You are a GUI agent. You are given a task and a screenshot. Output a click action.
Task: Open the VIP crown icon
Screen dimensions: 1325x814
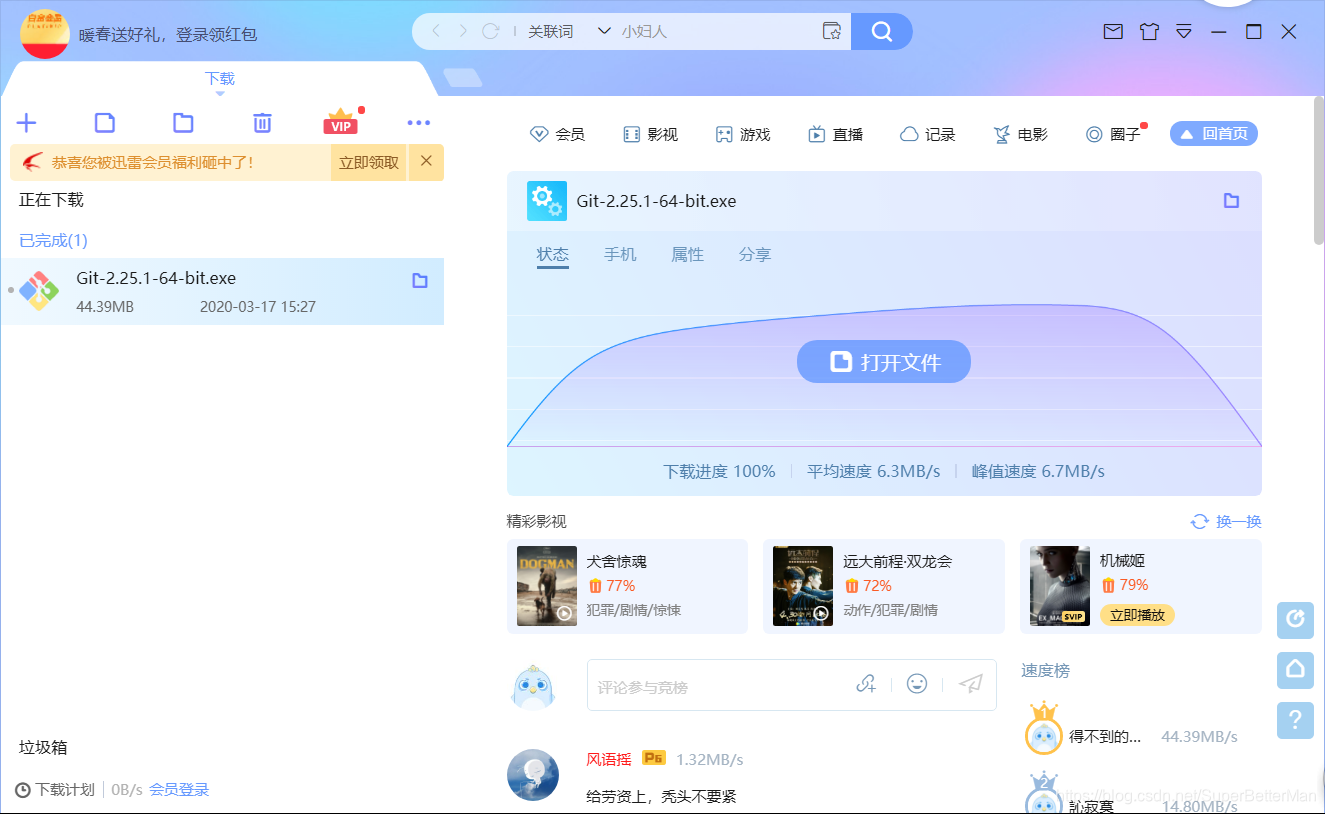(341, 121)
